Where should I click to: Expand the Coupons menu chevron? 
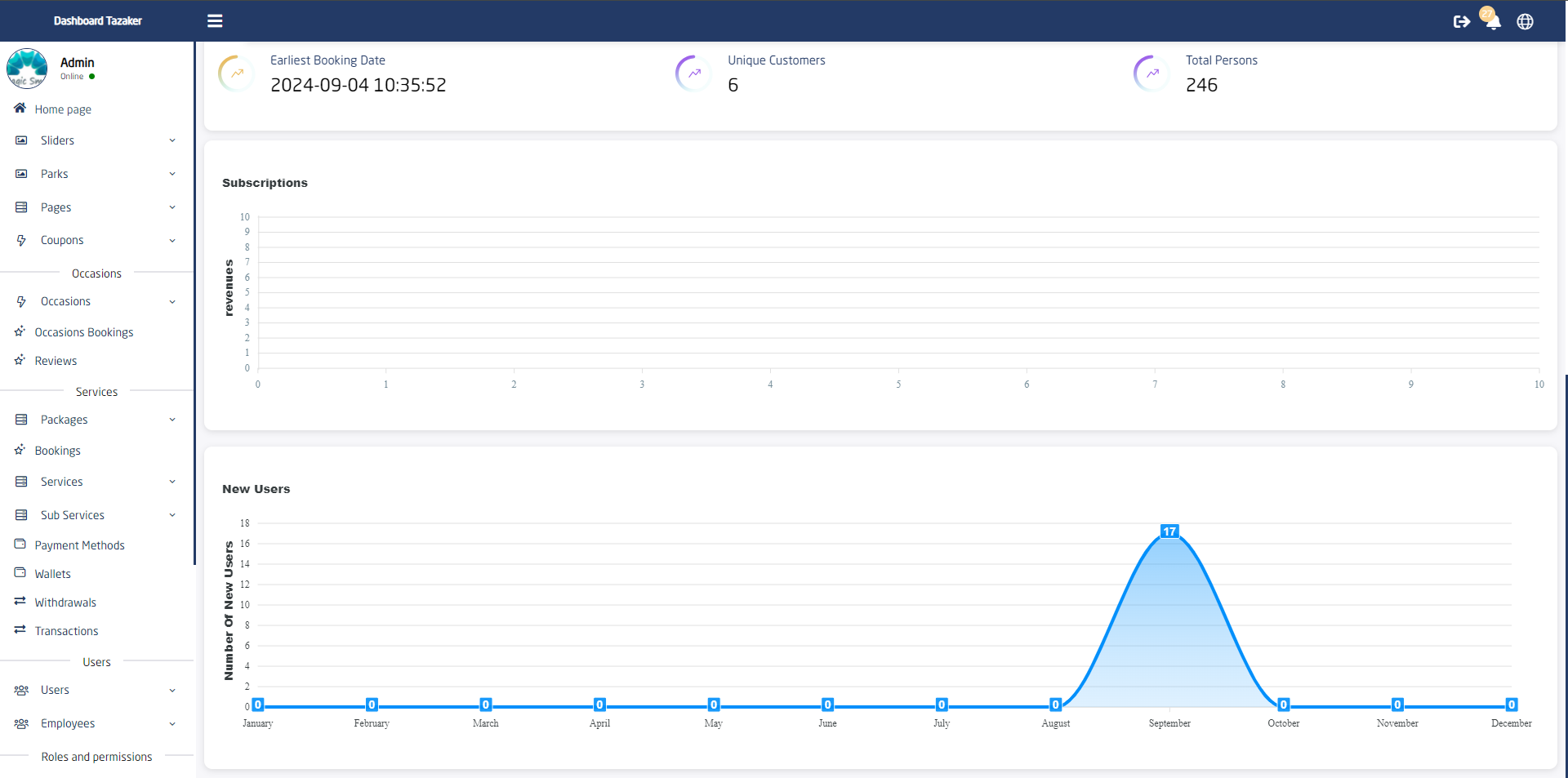(x=172, y=241)
